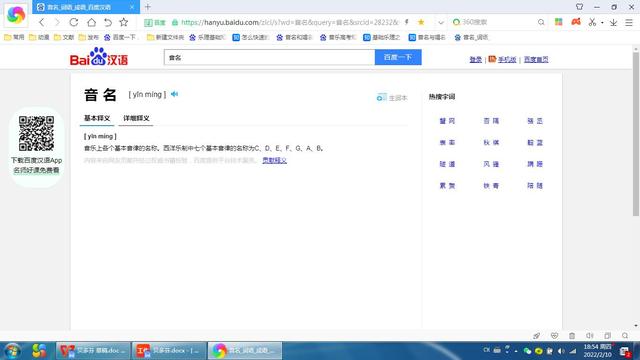The height and width of the screenshot is (360, 640).
Task: Click the hollow star bookmark icon in toolbar
Action: pyautogui.click(x=124, y=22)
